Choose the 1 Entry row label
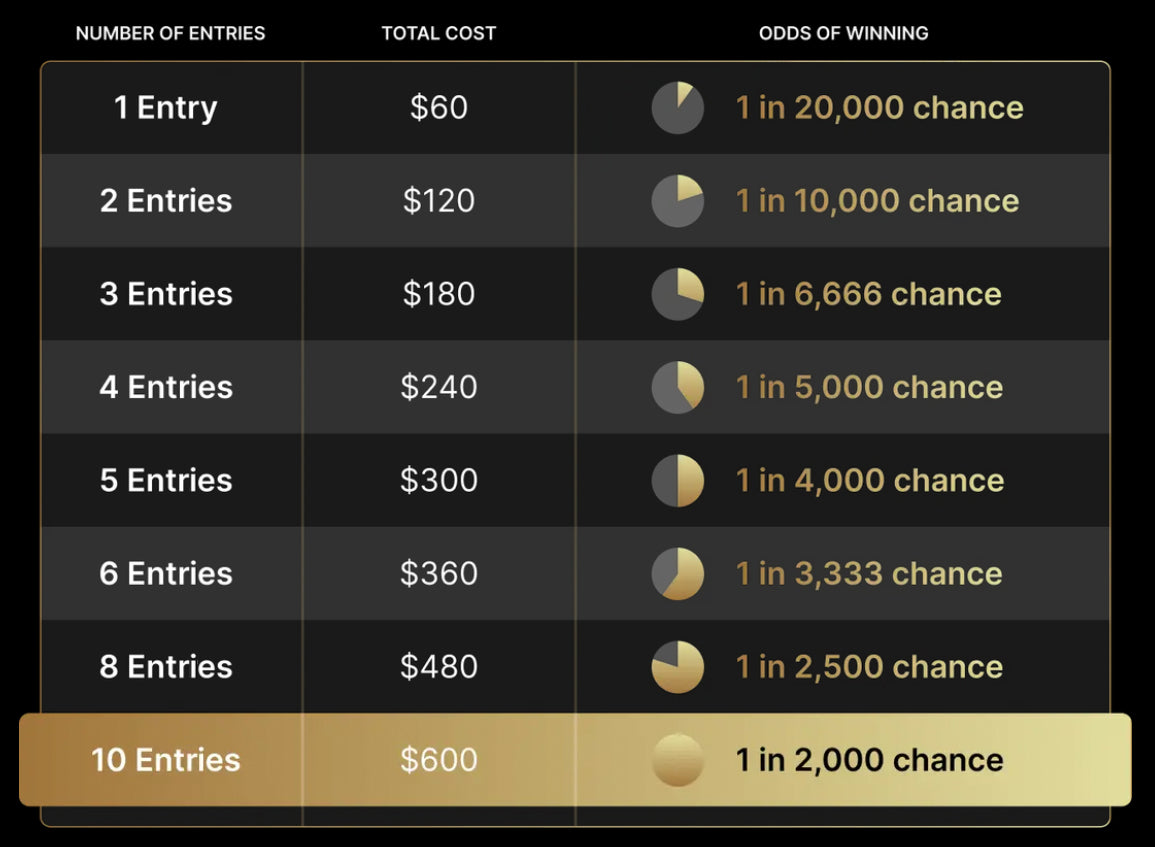The height and width of the screenshot is (847, 1155). pyautogui.click(x=166, y=108)
